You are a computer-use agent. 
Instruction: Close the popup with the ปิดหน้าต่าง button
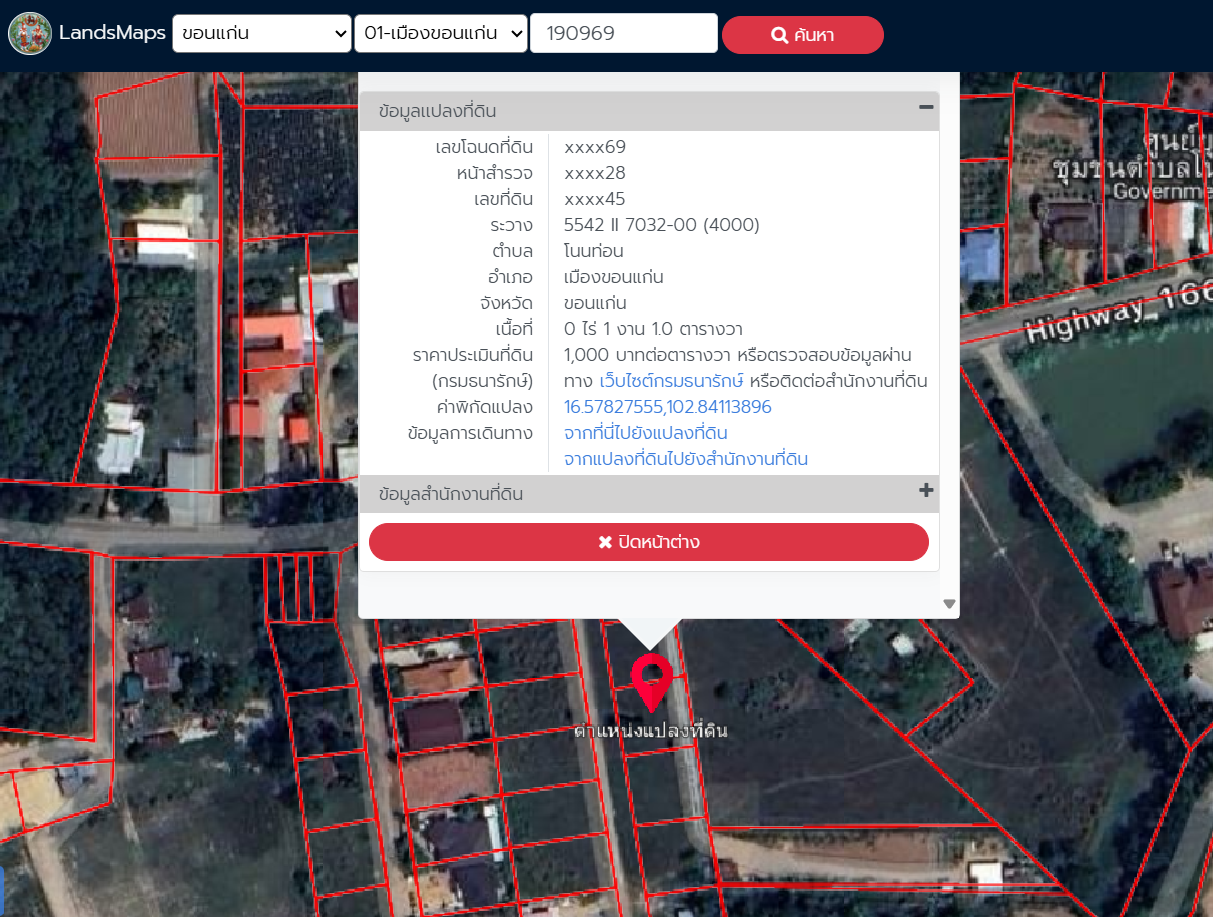[x=649, y=542]
